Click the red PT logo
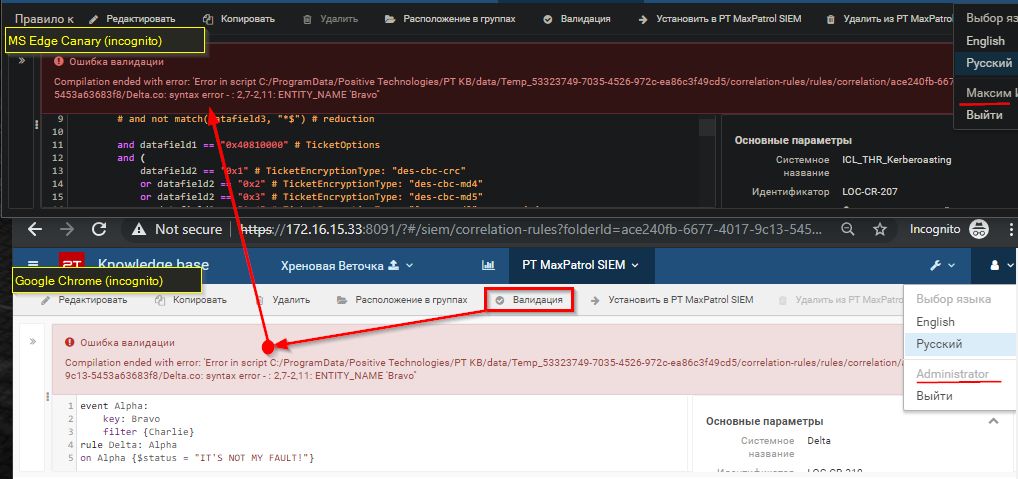The height and width of the screenshot is (479, 1018). coord(71,261)
